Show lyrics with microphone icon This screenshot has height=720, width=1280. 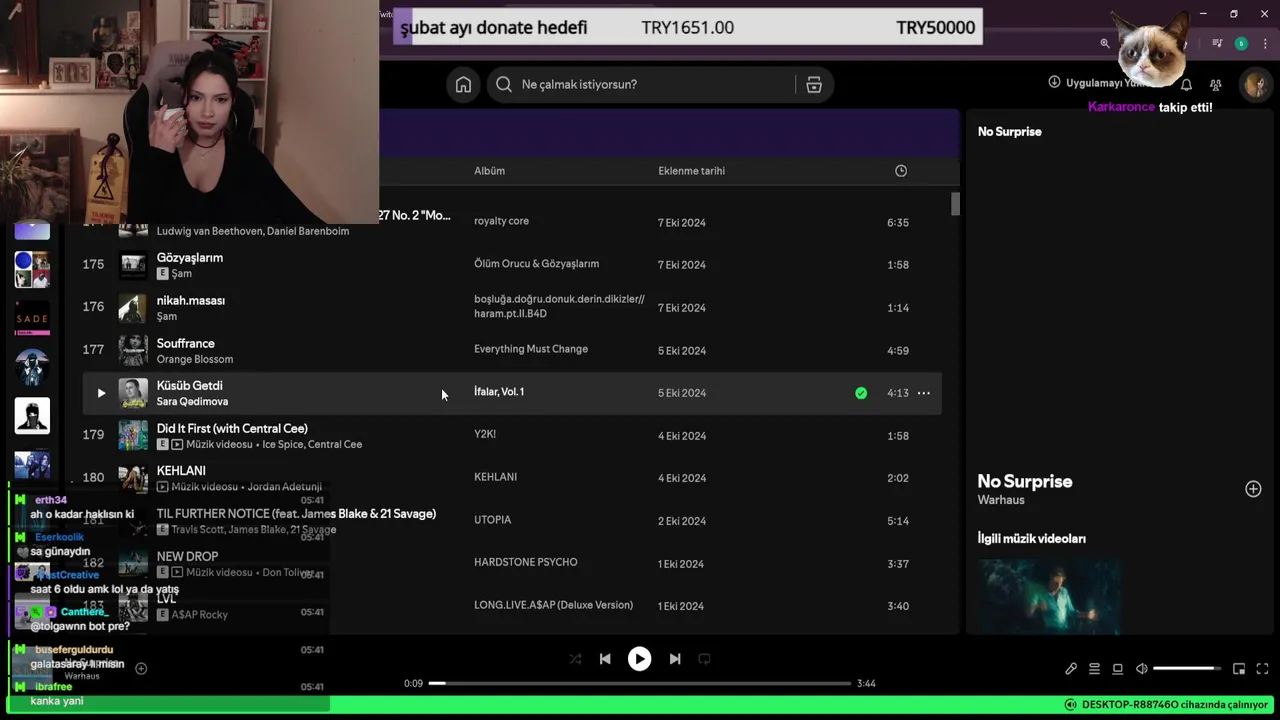click(x=1071, y=669)
